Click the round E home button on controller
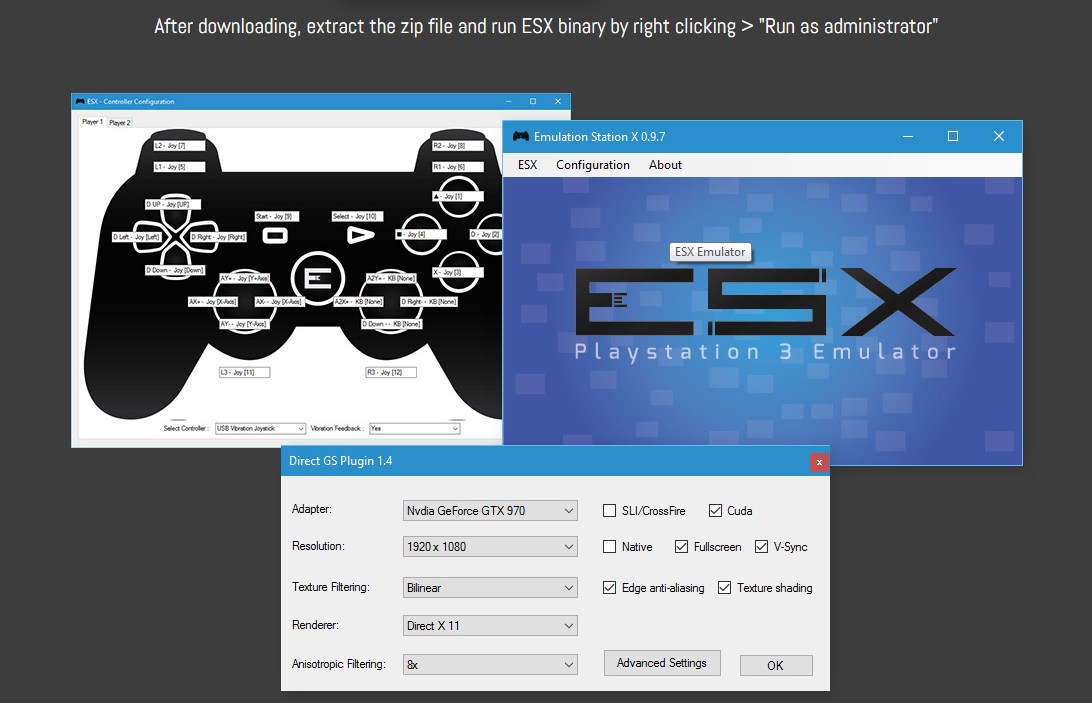 tap(318, 279)
